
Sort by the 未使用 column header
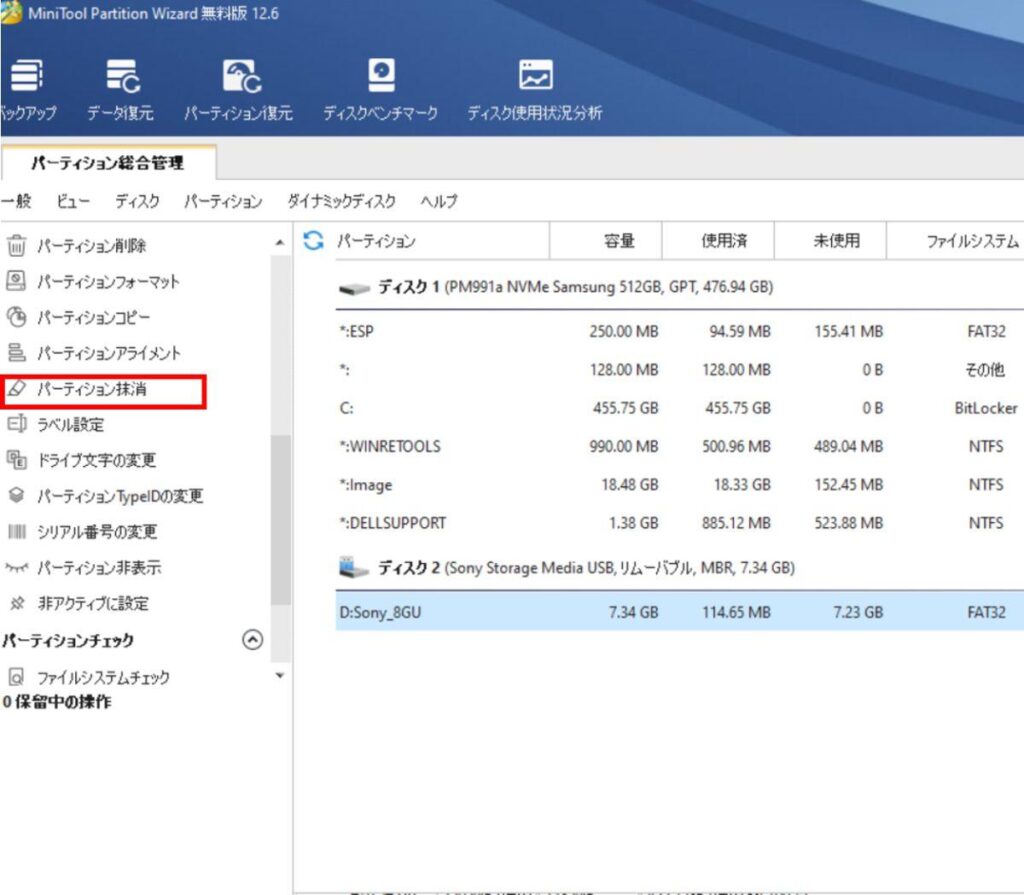pos(830,241)
